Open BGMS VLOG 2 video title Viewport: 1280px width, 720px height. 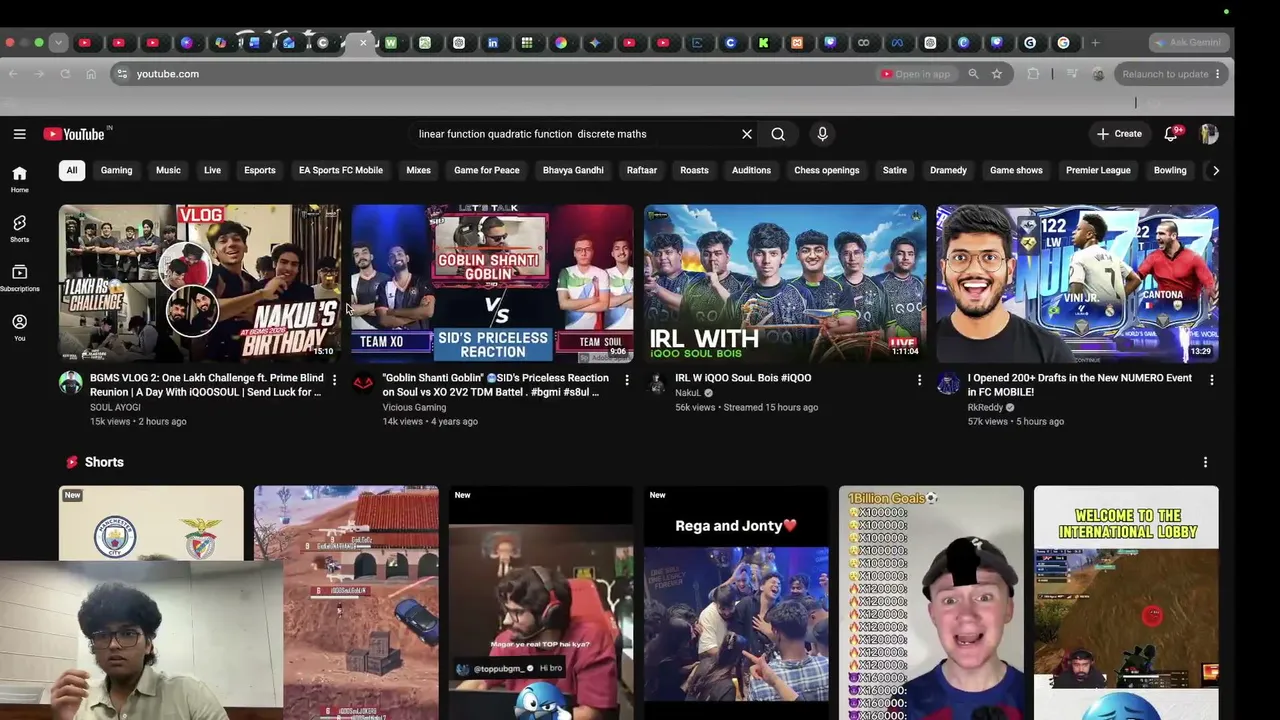pos(207,385)
